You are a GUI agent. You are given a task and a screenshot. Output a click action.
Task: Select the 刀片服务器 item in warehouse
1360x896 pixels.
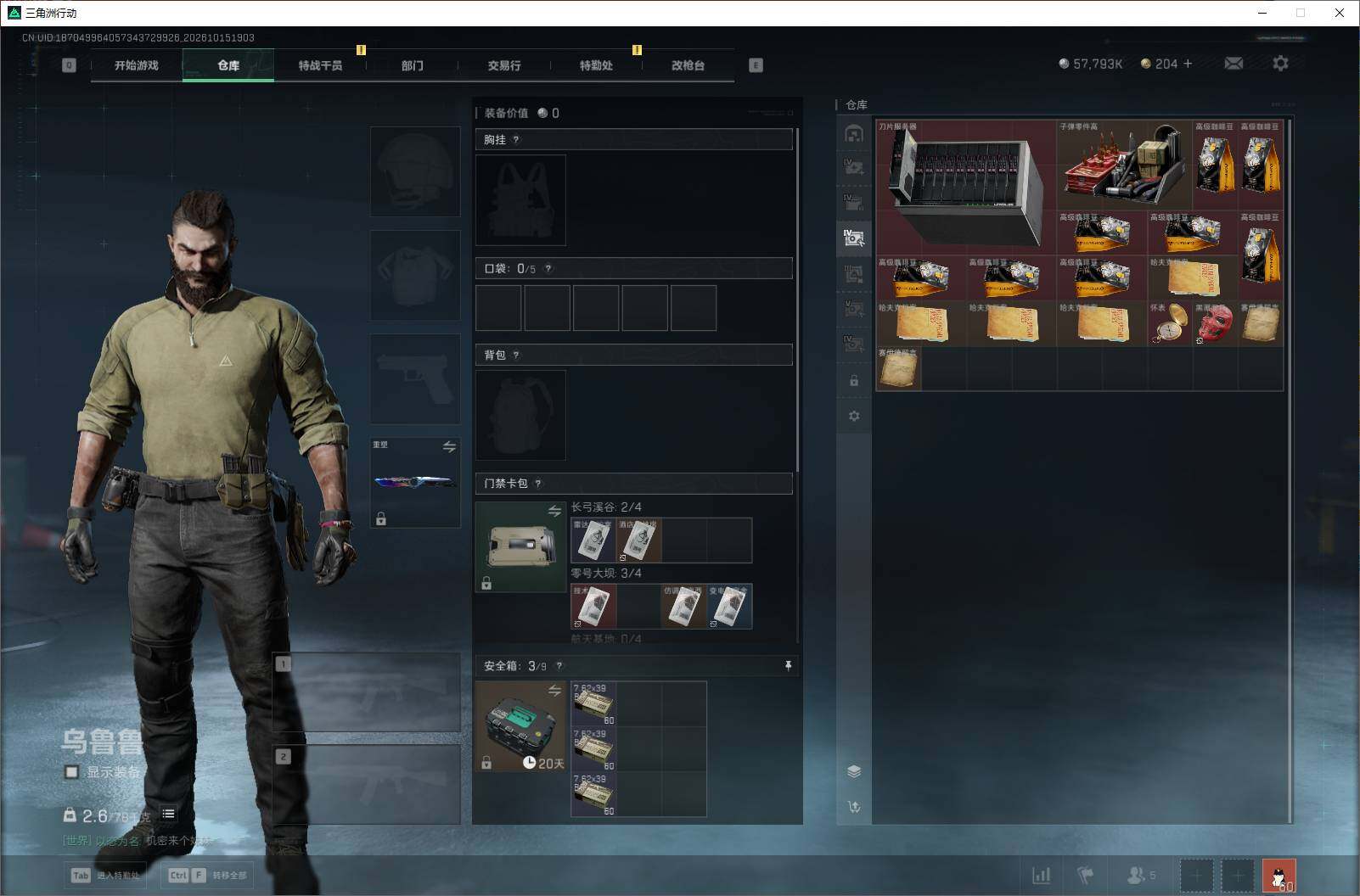pos(966,187)
